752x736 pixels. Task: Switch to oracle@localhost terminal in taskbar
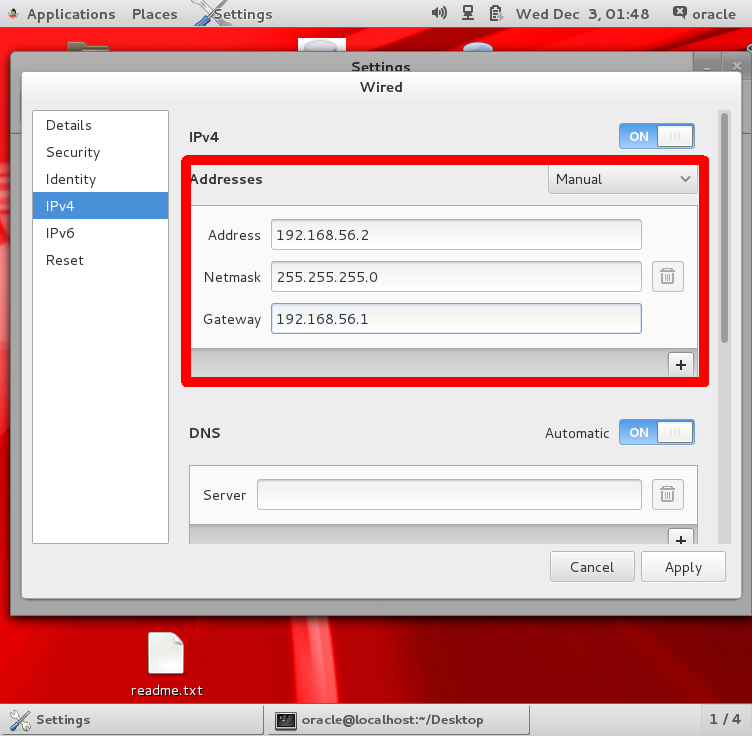click(x=398, y=720)
